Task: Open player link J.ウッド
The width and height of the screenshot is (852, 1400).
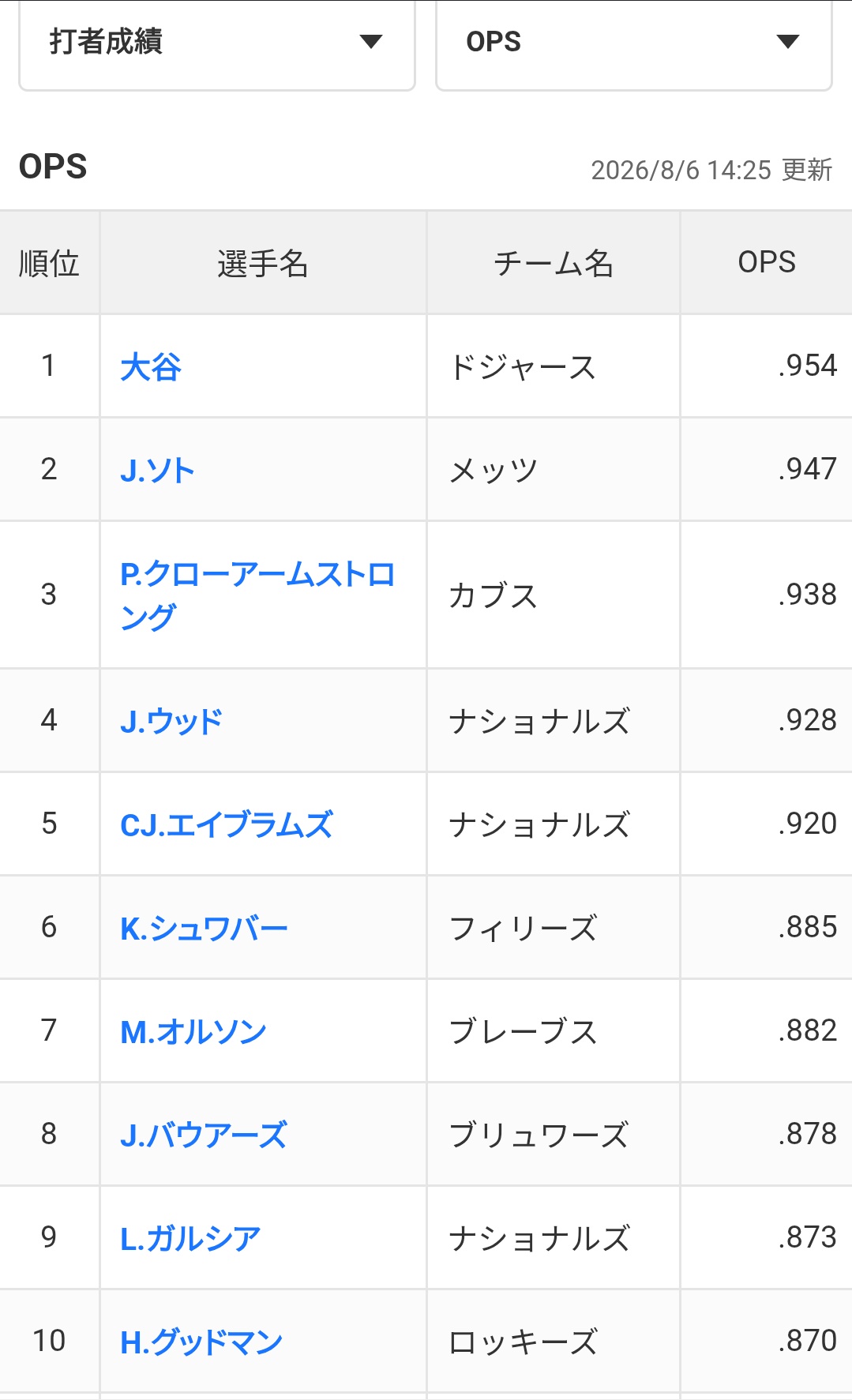Action: pyautogui.click(x=171, y=722)
